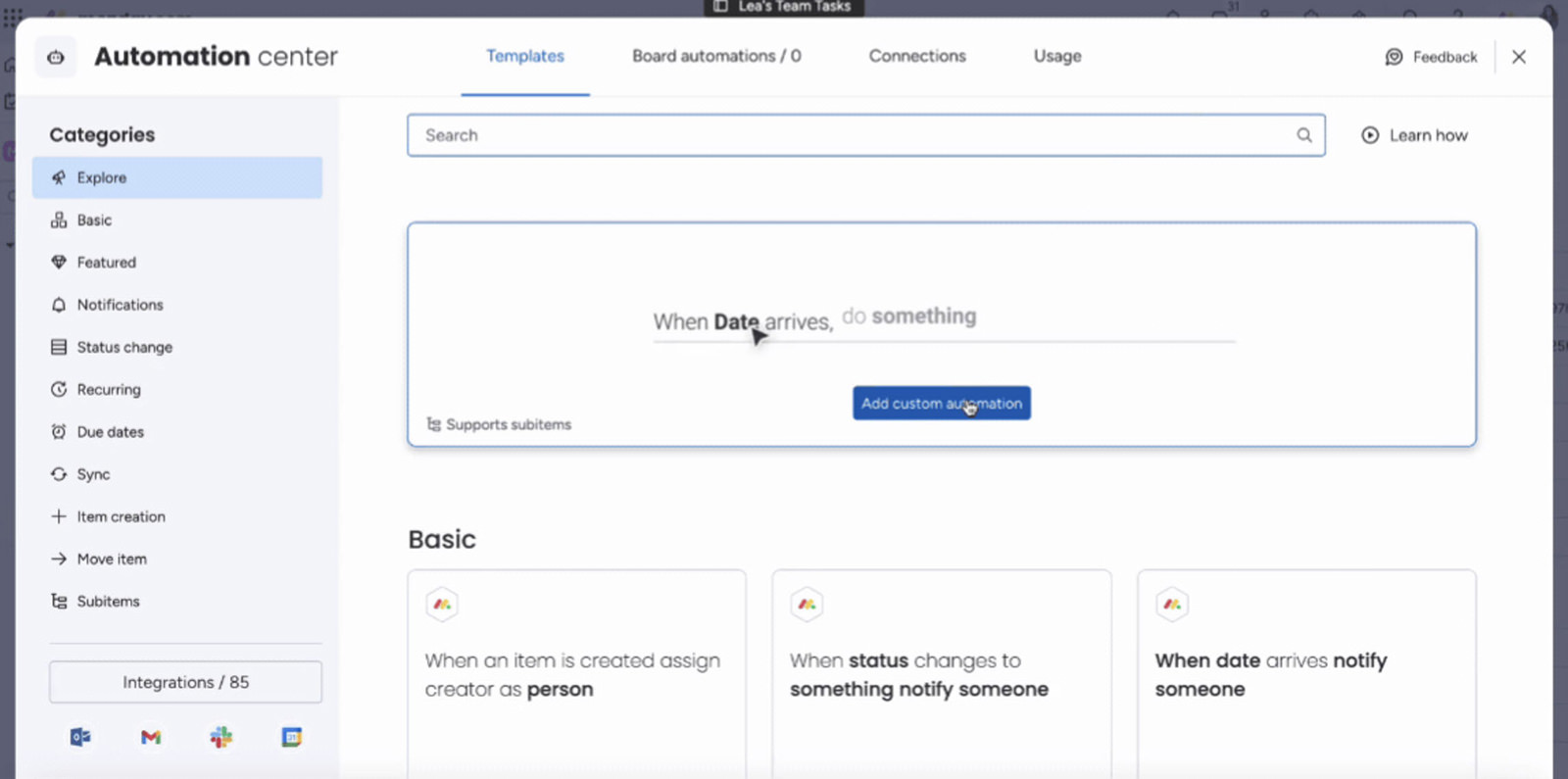The height and width of the screenshot is (779, 1568).
Task: Close the Automation center dialog
Action: [x=1519, y=57]
